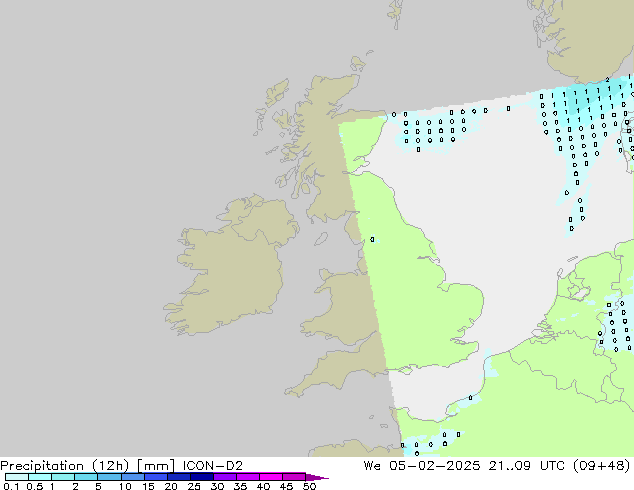Select the 40–45 mm pink legend swatch

(271, 477)
